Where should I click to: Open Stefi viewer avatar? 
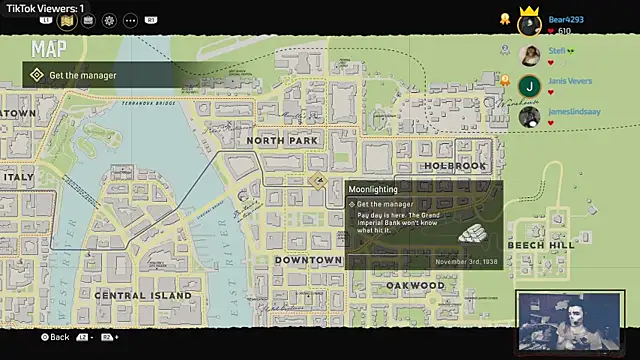pos(529,56)
